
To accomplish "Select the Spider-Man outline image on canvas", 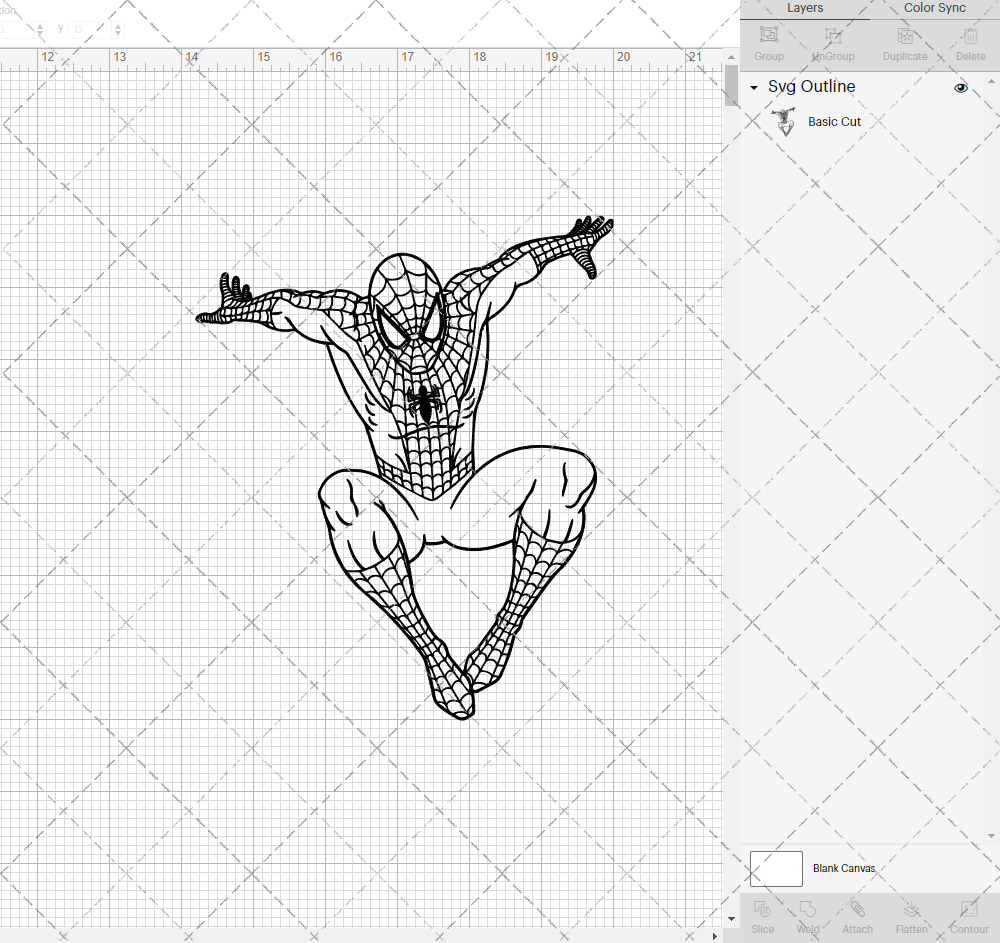I will pyautogui.click(x=404, y=468).
